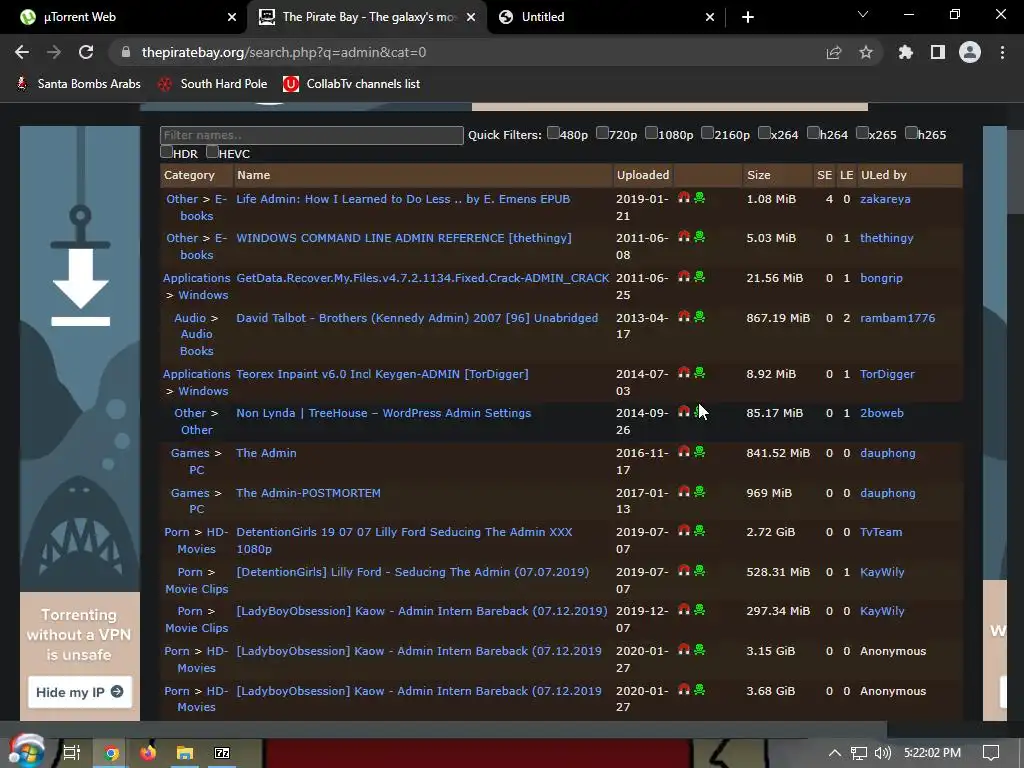
Task: Open the Chrome profile avatar
Action: coord(970,52)
